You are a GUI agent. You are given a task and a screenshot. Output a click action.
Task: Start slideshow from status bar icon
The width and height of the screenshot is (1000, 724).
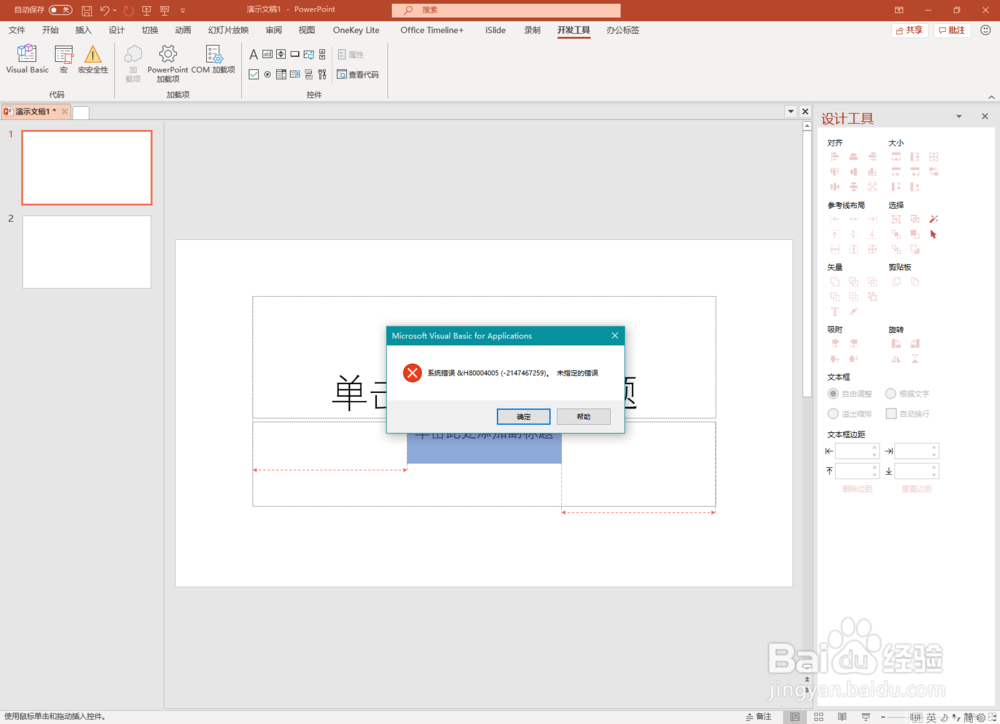point(865,717)
